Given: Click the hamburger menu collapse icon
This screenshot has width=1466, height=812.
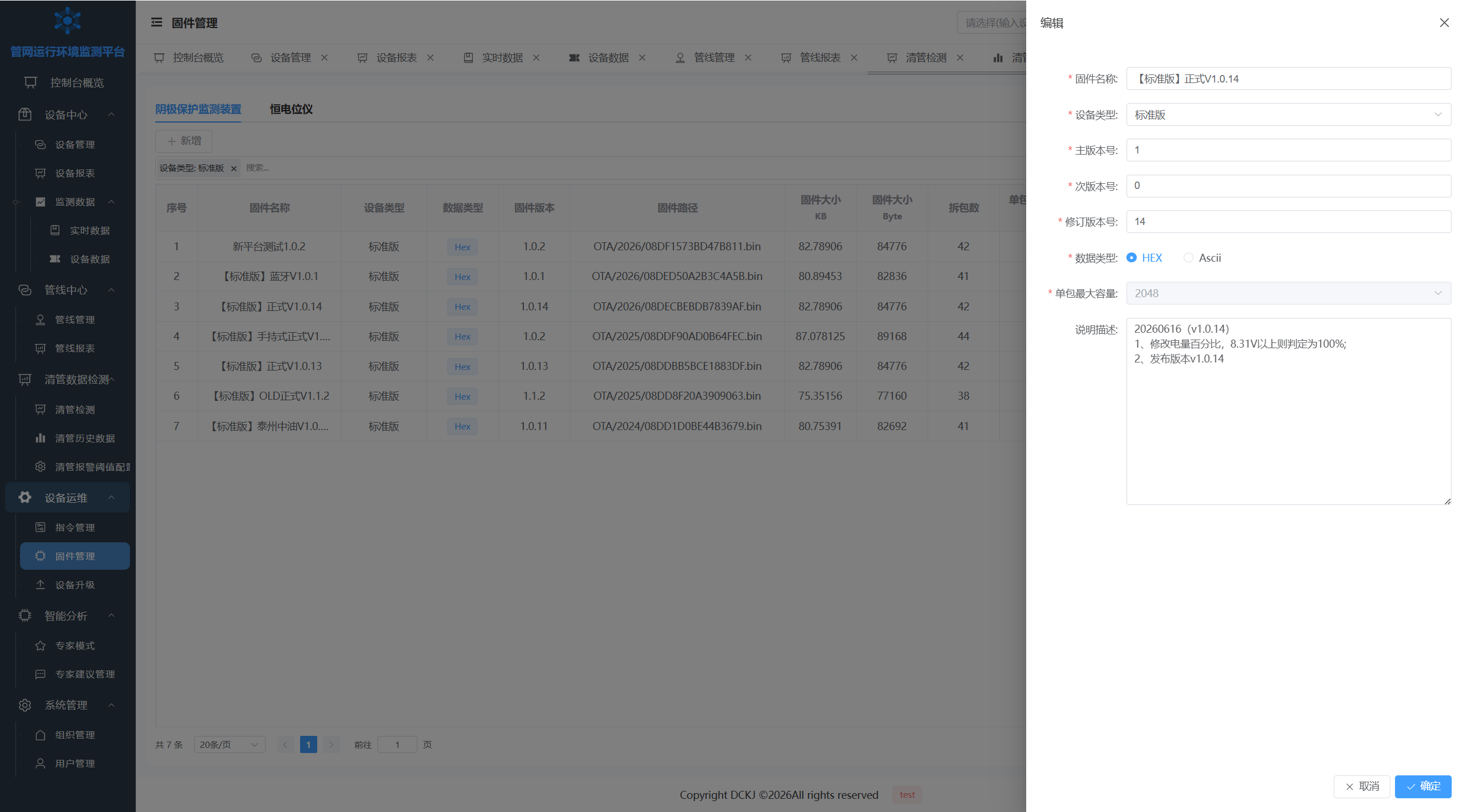Looking at the screenshot, I should [x=156, y=22].
